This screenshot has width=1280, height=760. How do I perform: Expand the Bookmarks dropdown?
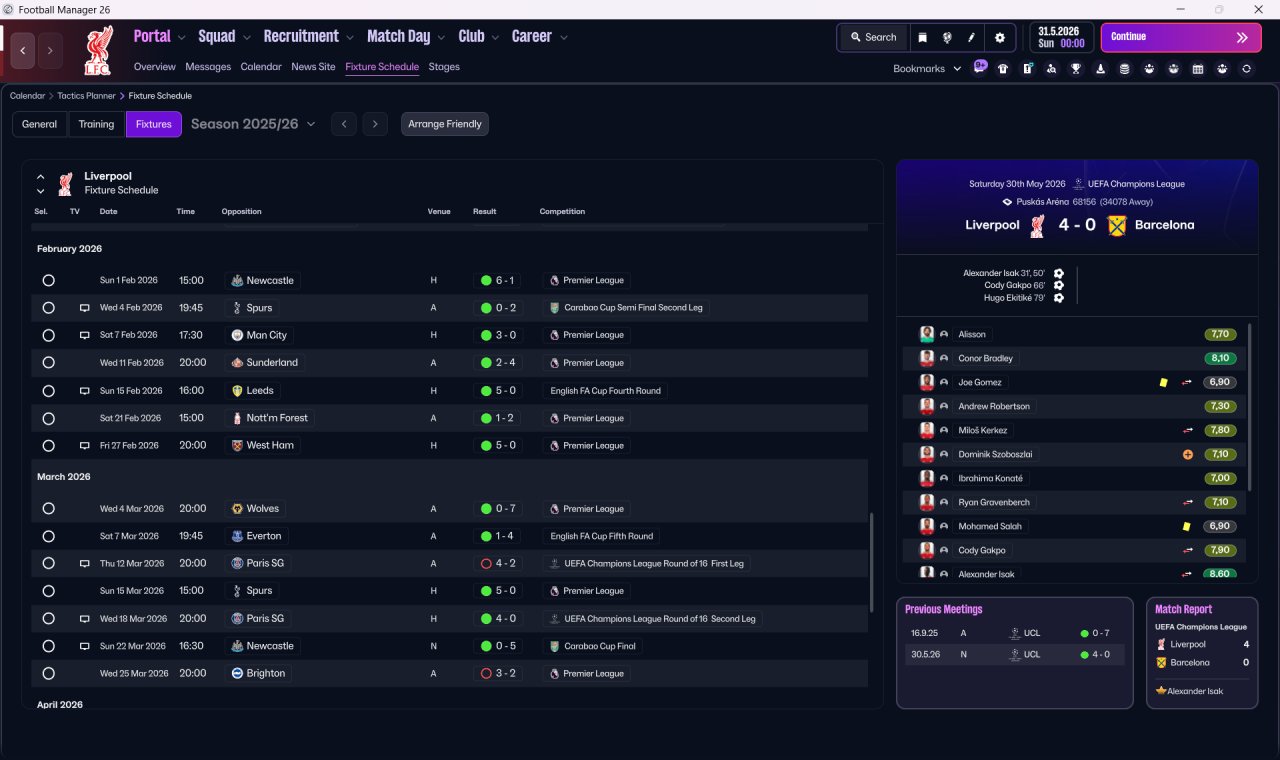(x=927, y=69)
